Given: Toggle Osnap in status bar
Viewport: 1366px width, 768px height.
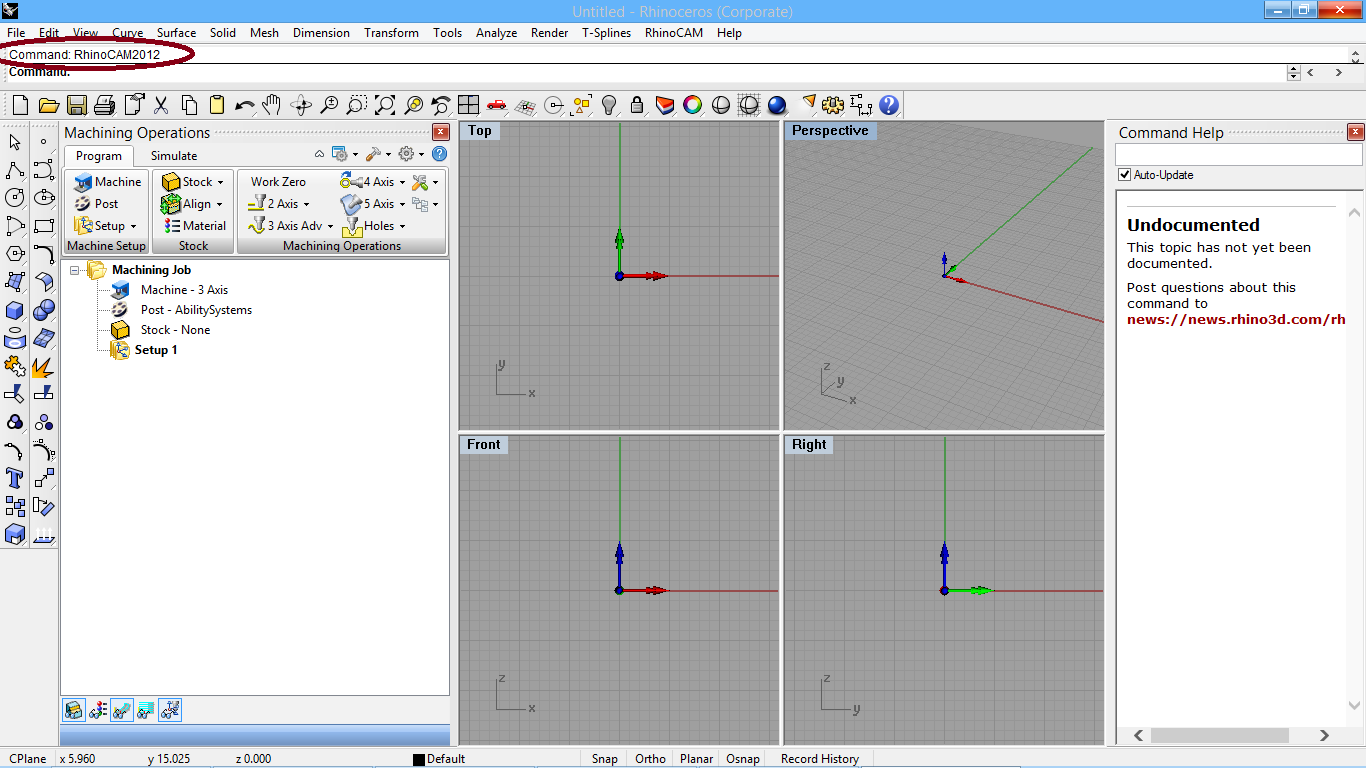Looking at the screenshot, I should [x=743, y=759].
